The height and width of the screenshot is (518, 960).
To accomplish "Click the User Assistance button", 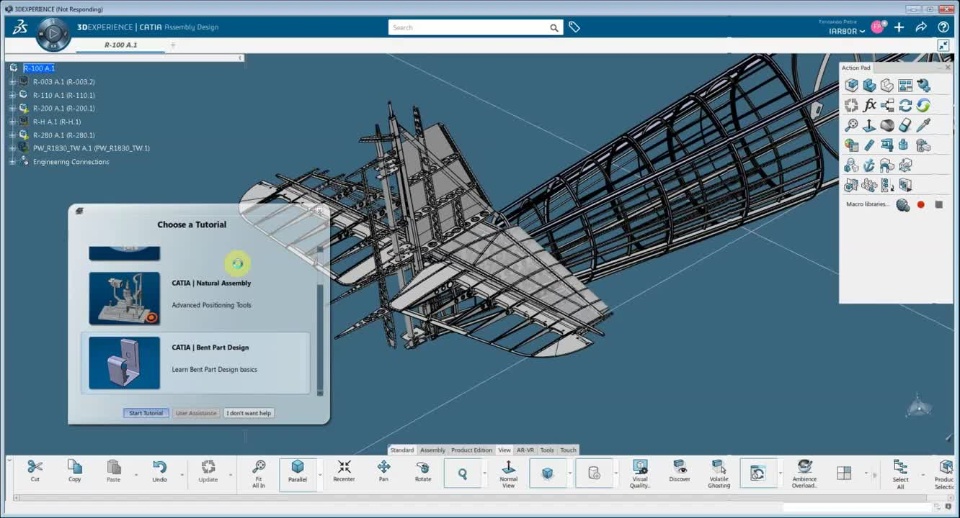I will [x=196, y=413].
